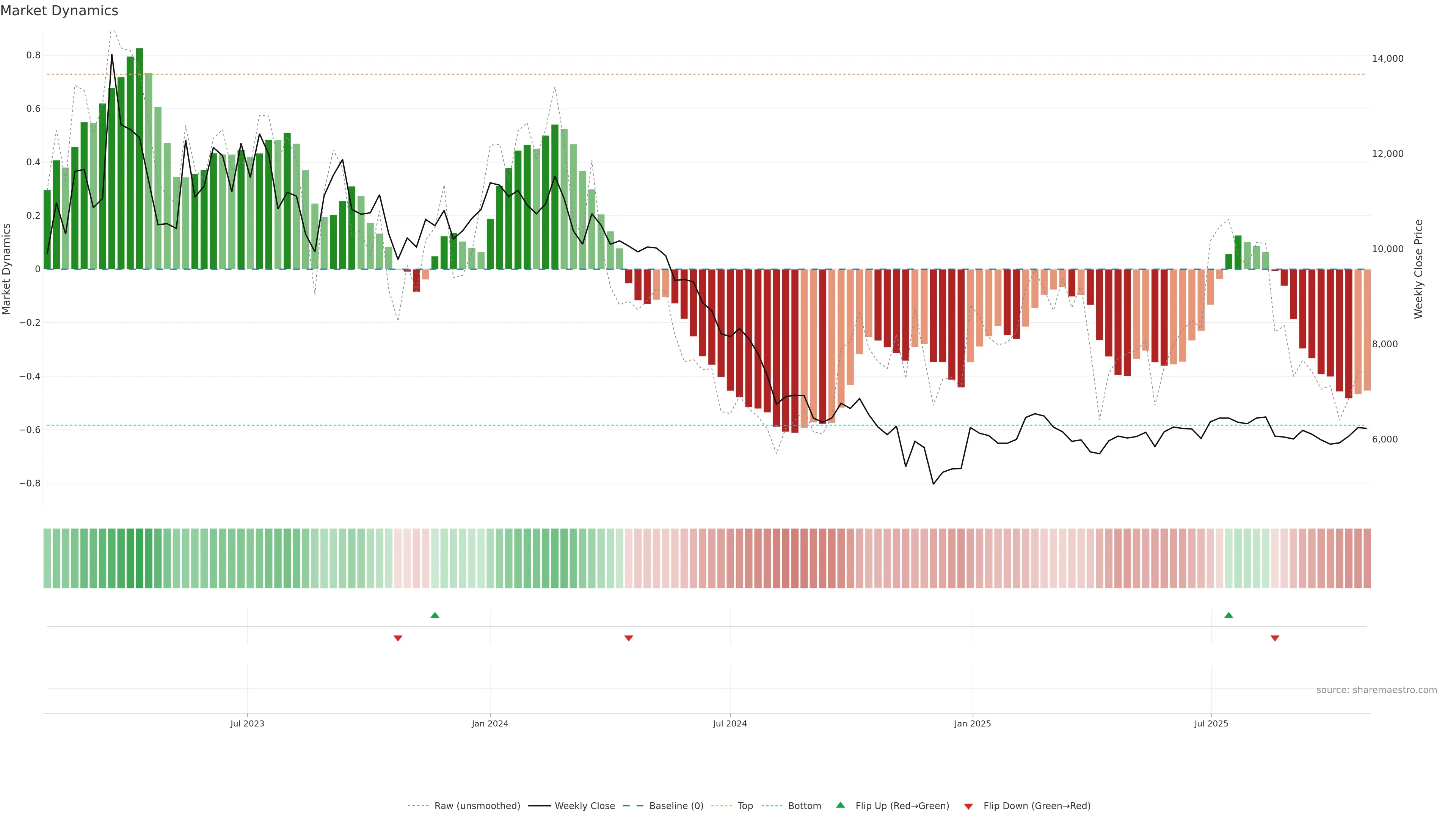The image size is (1456, 819).
Task: Click the red Flip Down triangle legend icon
Action: coord(968,806)
